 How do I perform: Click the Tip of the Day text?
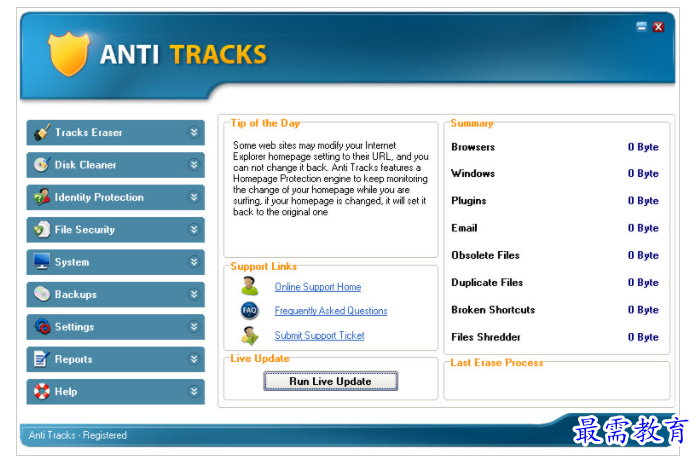[330, 178]
